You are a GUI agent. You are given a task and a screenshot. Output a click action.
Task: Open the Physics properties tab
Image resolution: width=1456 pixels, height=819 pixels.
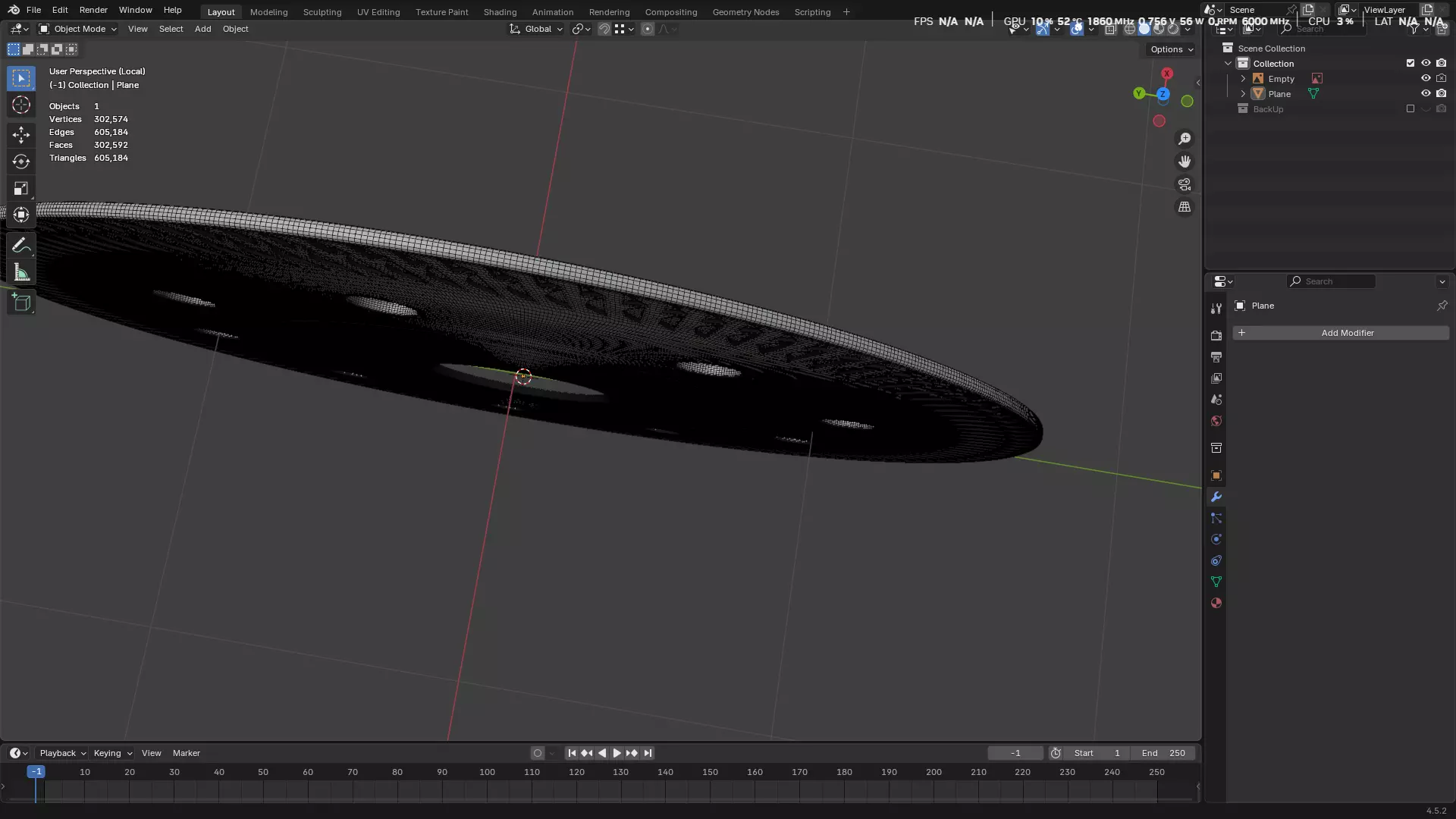pyautogui.click(x=1216, y=539)
